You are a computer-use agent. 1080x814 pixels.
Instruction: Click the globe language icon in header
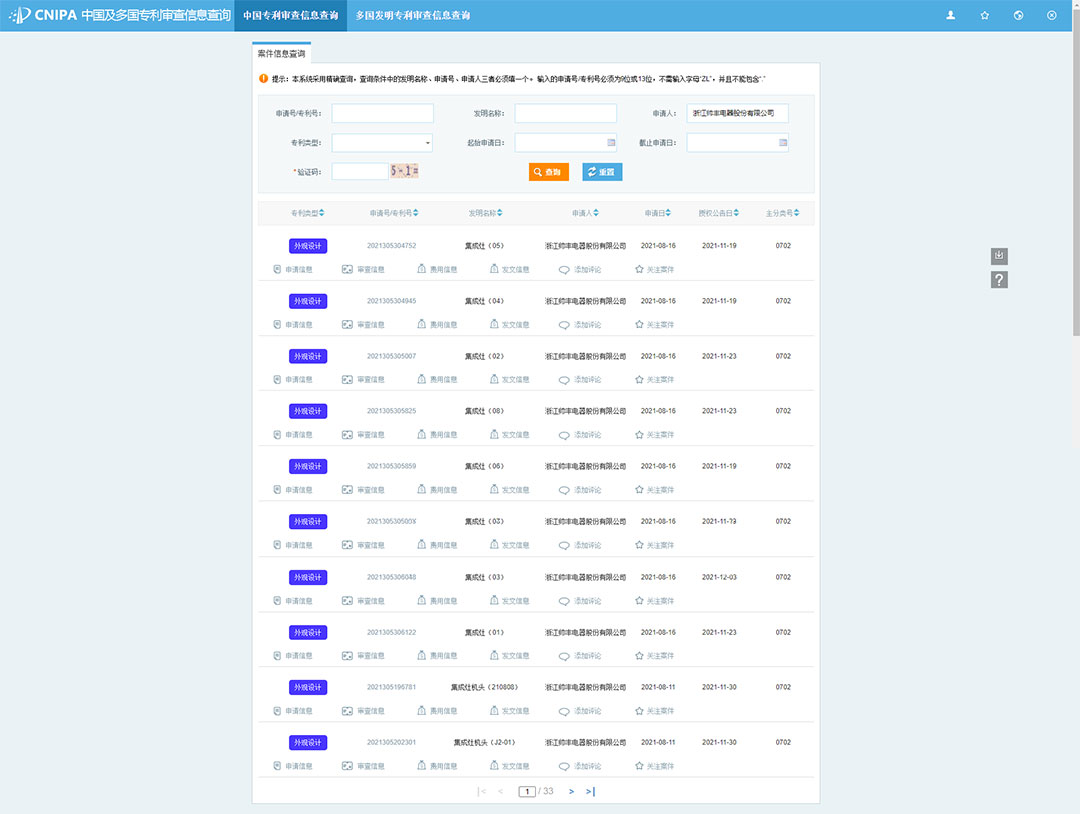(1018, 15)
